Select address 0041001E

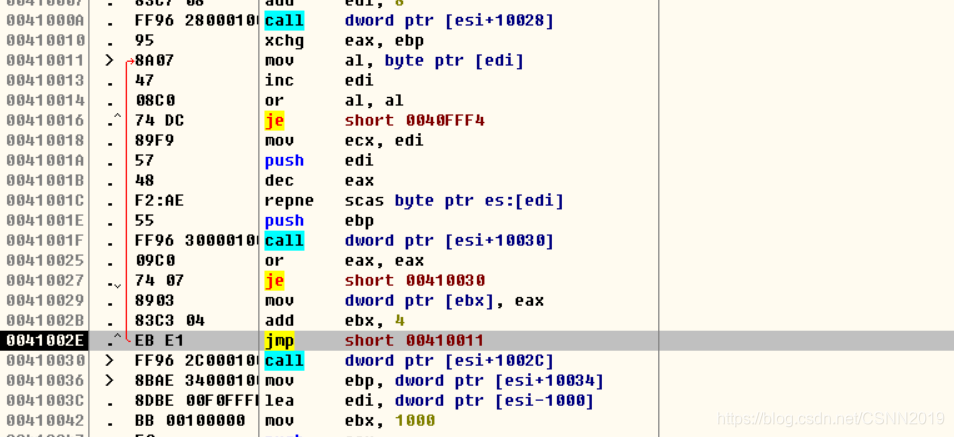point(45,220)
